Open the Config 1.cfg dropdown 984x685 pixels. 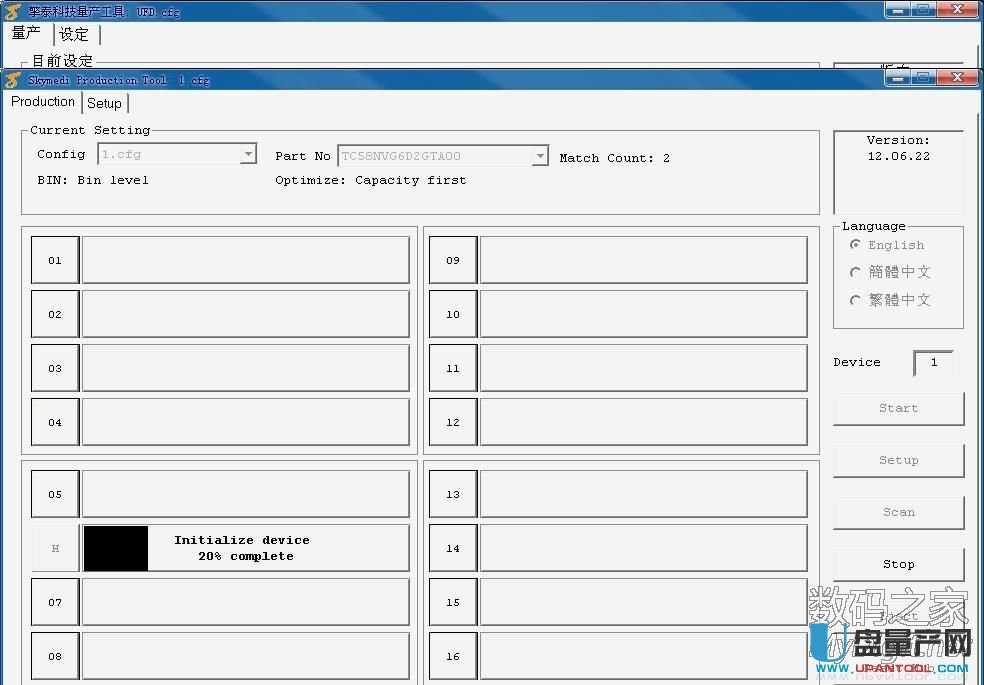pos(248,155)
